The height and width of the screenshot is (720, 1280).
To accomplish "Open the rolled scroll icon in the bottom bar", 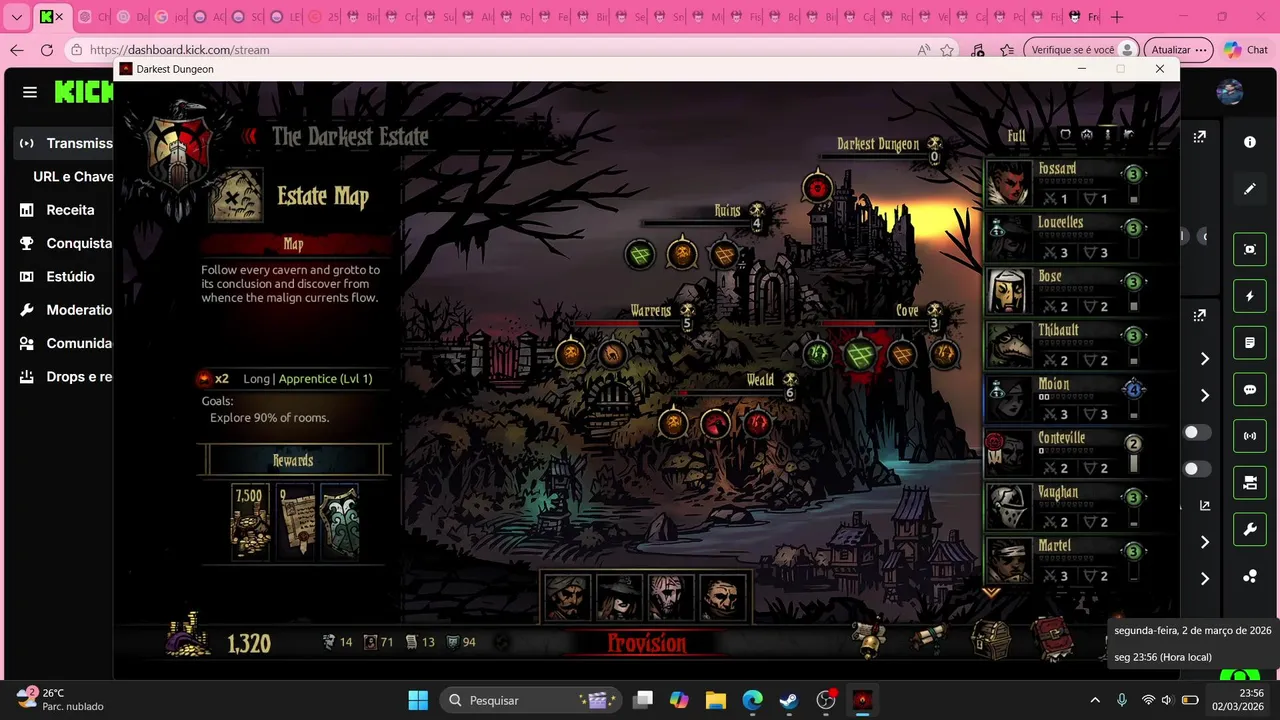I will (929, 639).
